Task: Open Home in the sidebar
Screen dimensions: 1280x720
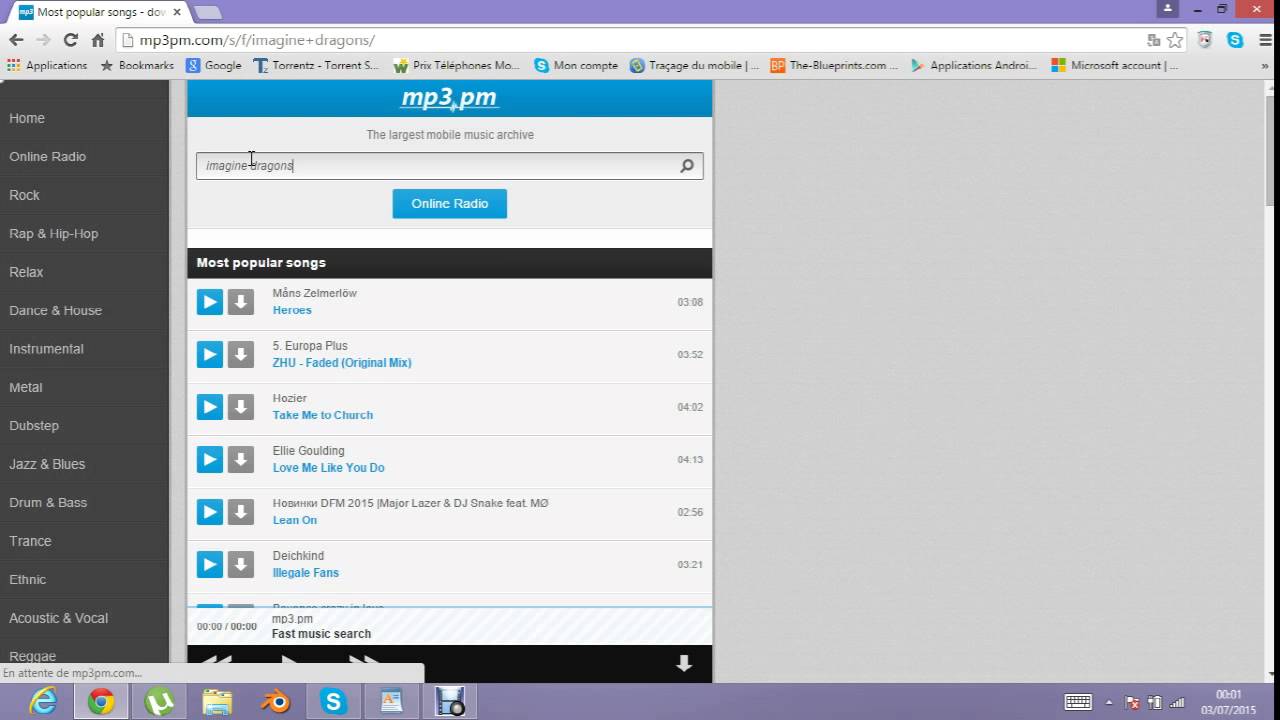Action: pyautogui.click(x=27, y=118)
